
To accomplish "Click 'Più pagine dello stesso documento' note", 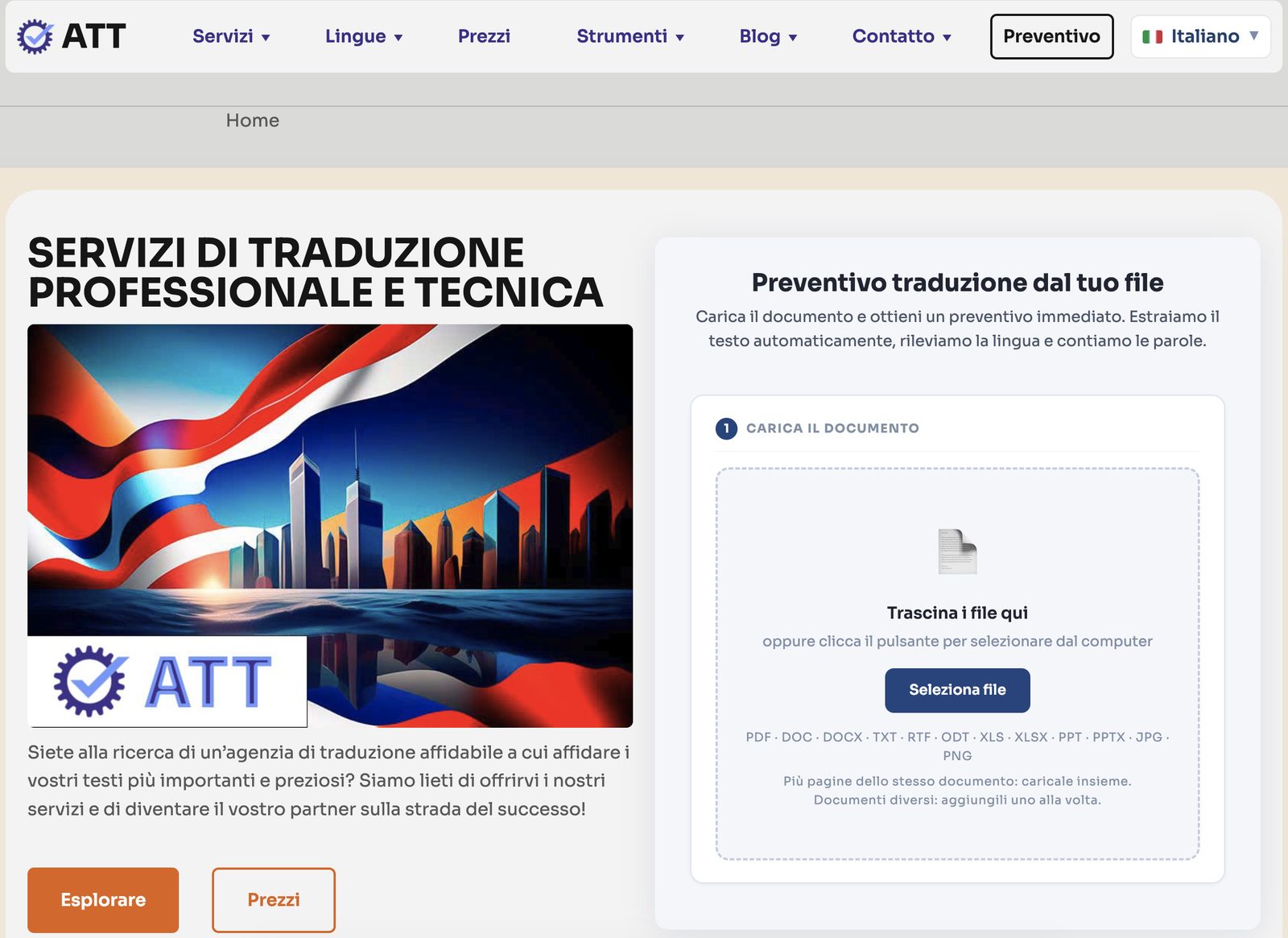I will tap(957, 790).
